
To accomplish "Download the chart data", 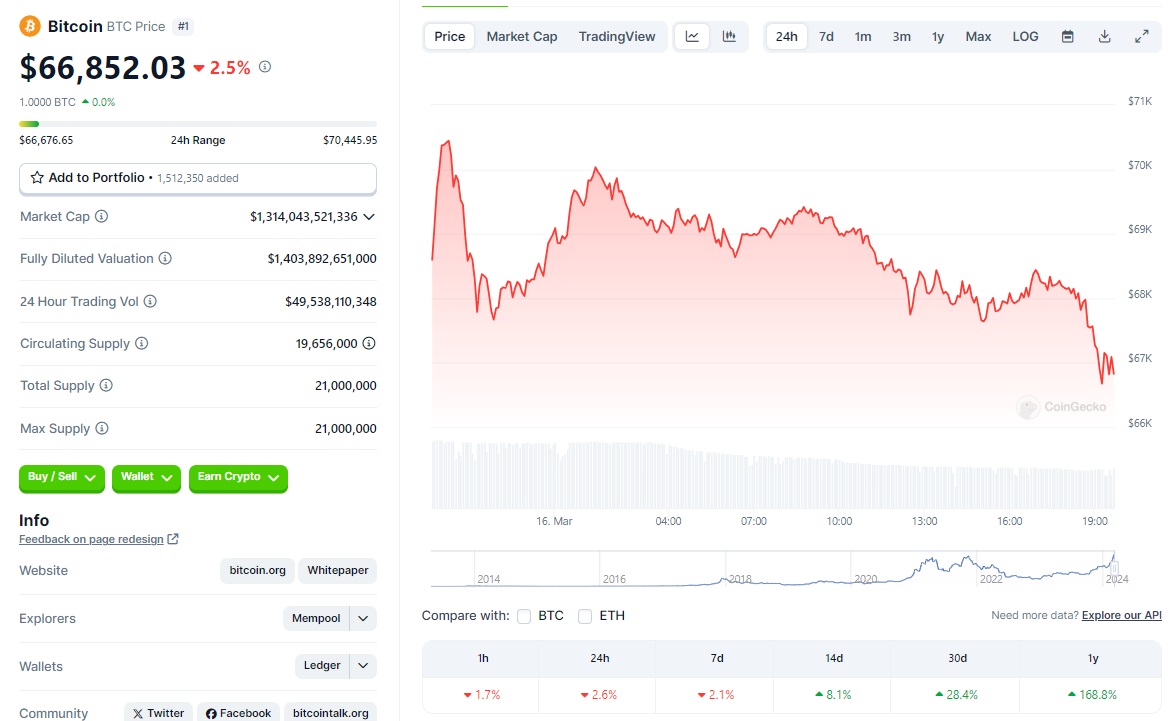I will [x=1104, y=37].
